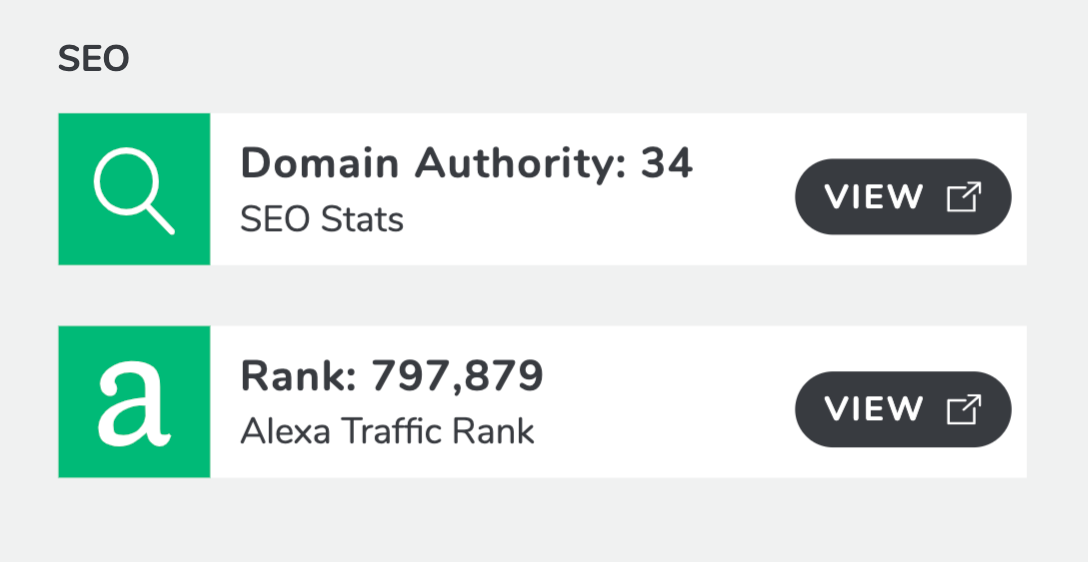Click external-link arrow icon in Domain Authority row
Screen dimensions: 1088x562
[964, 197]
